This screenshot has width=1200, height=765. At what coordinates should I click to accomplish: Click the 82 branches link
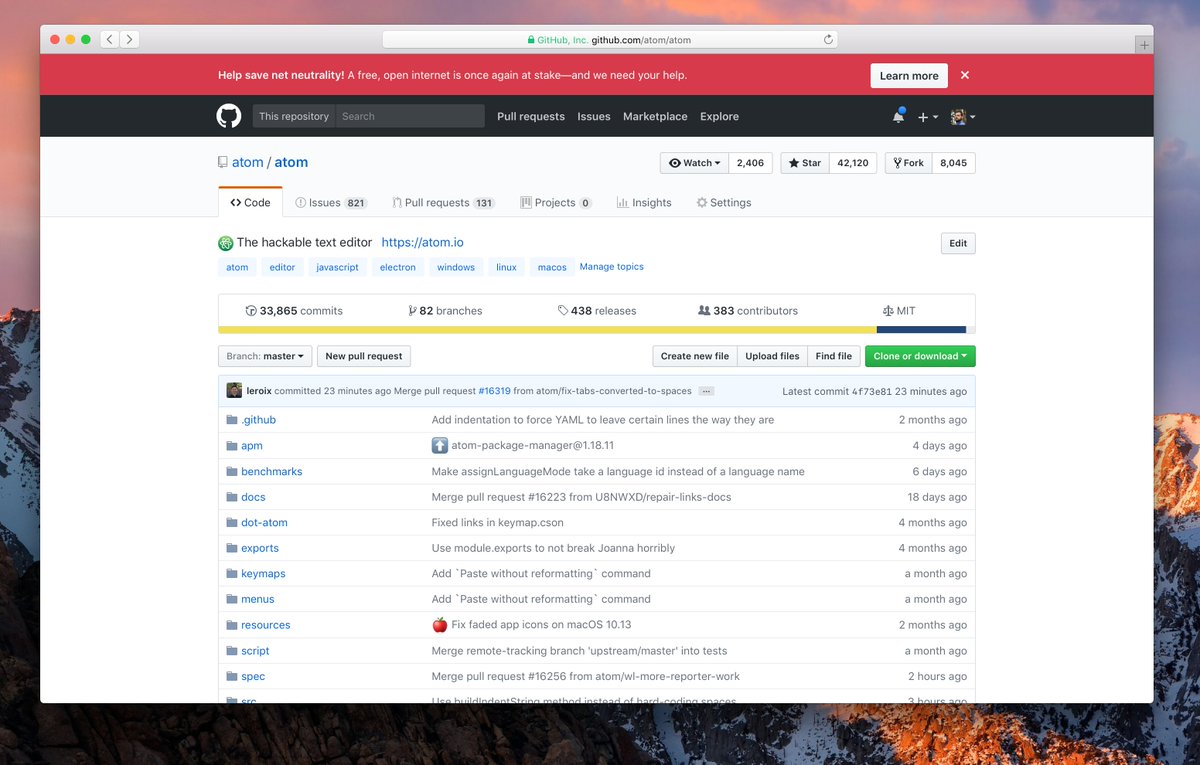coord(446,311)
